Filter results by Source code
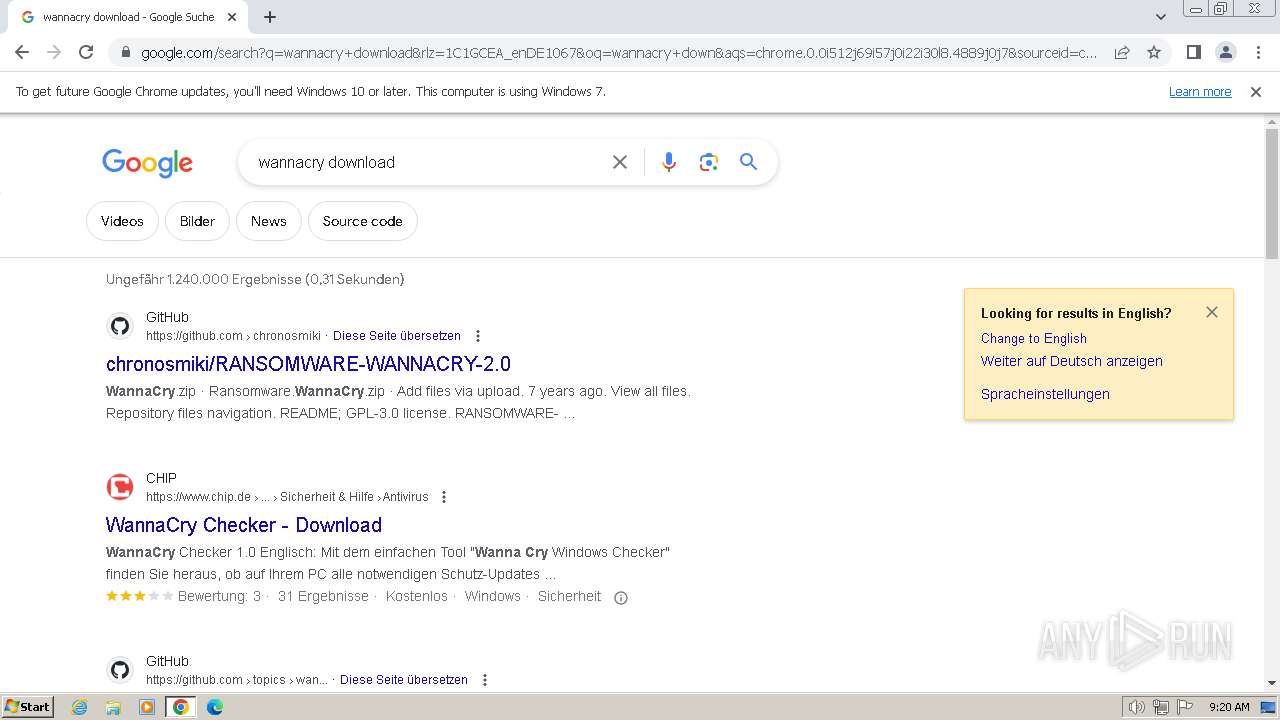The height and width of the screenshot is (720, 1280). (x=362, y=221)
